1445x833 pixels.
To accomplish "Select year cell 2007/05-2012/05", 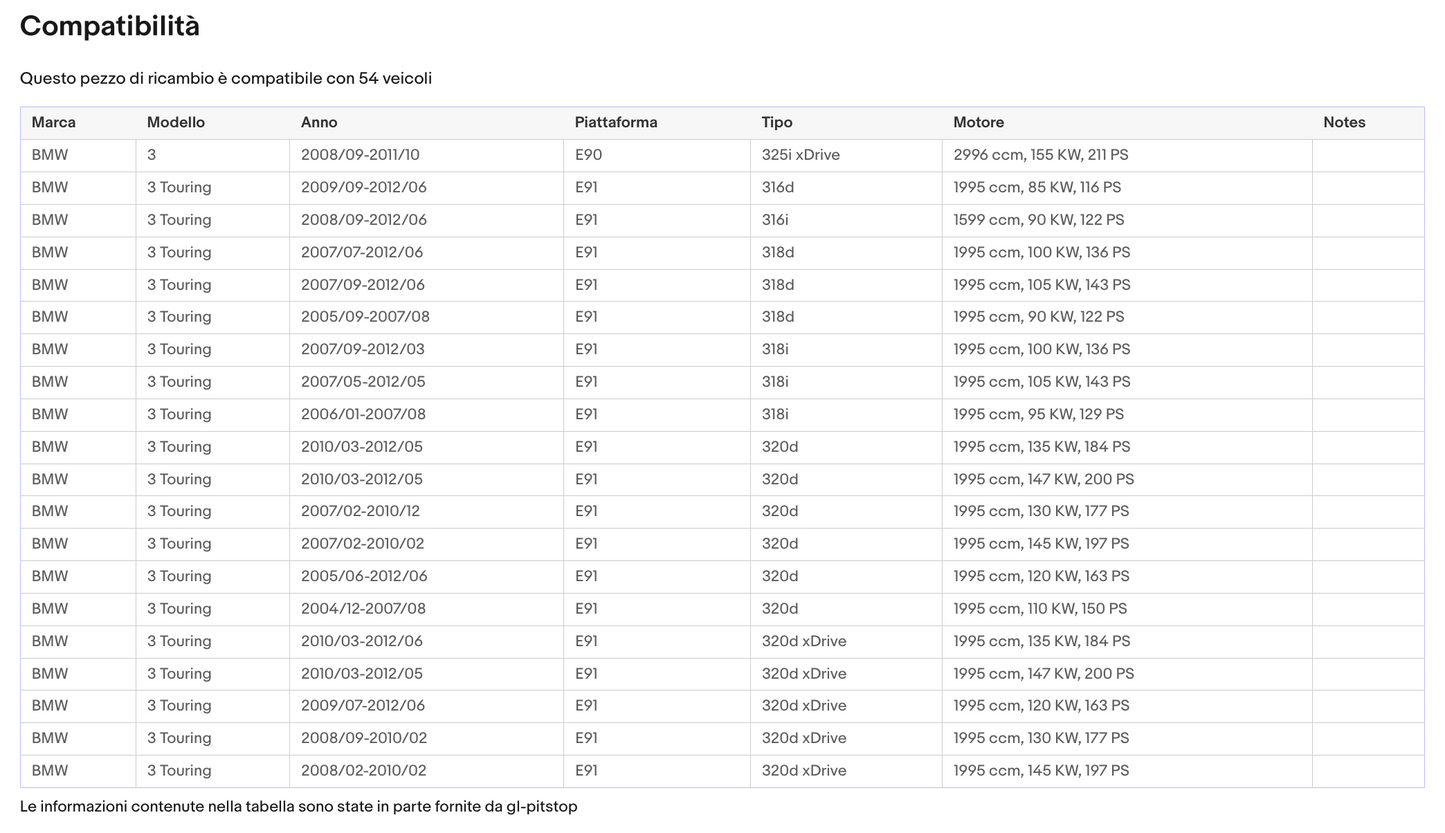I will 427,382.
